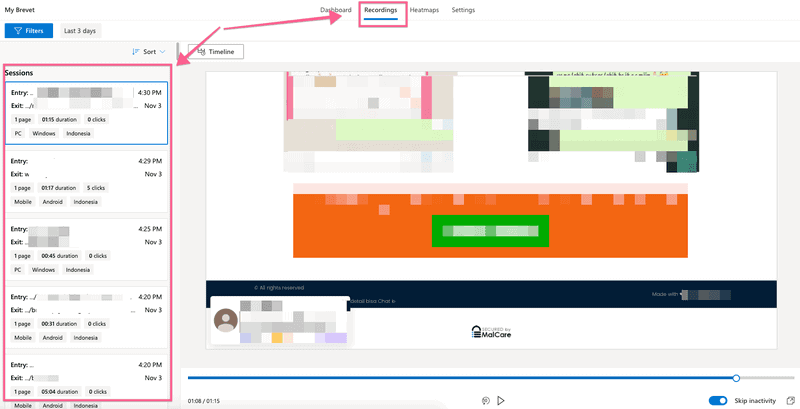This screenshot has width=800, height=409.
Task: Click the MalCare shield logo in footer
Action: (476, 332)
